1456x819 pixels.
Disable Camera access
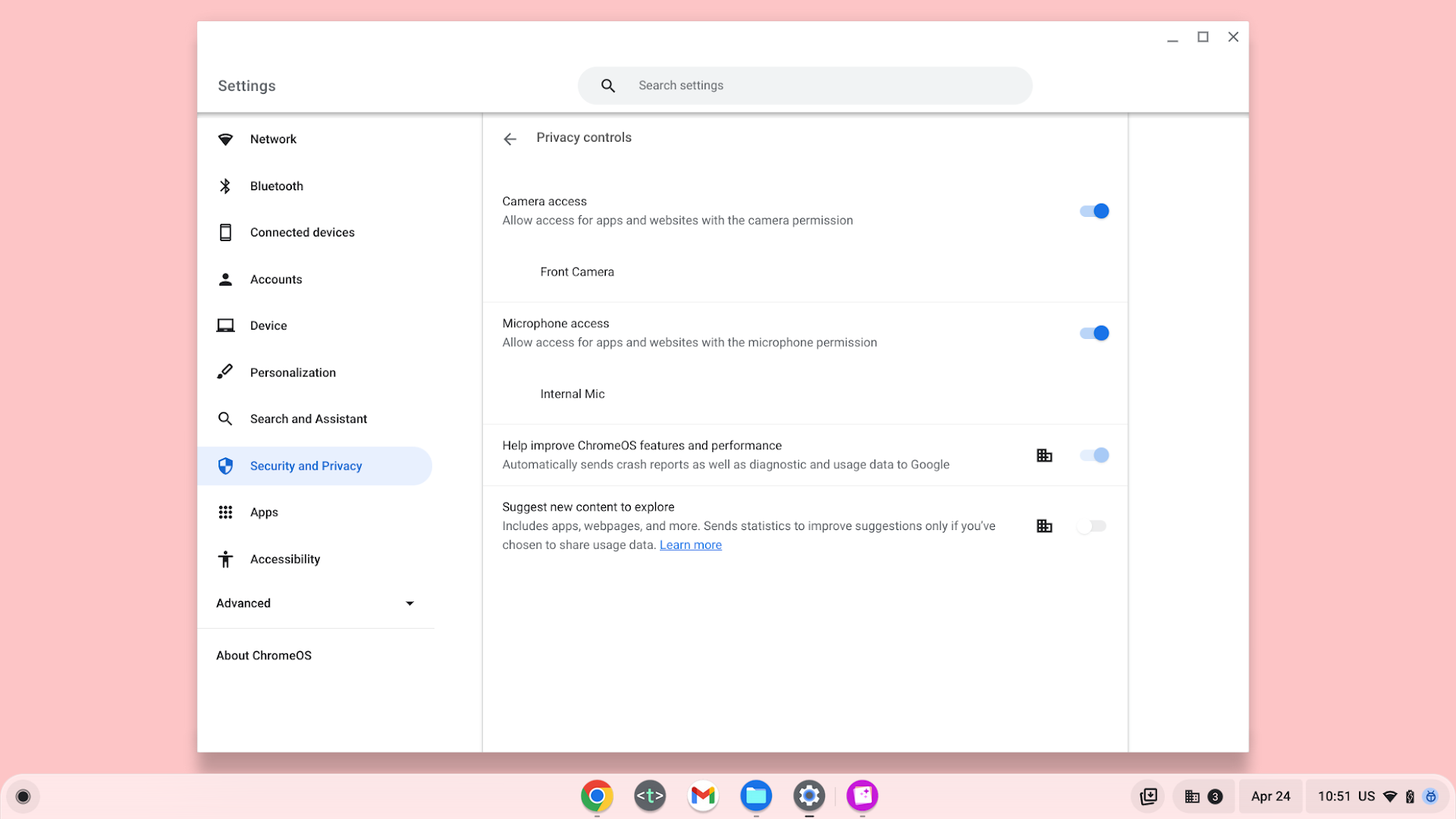[x=1094, y=211]
